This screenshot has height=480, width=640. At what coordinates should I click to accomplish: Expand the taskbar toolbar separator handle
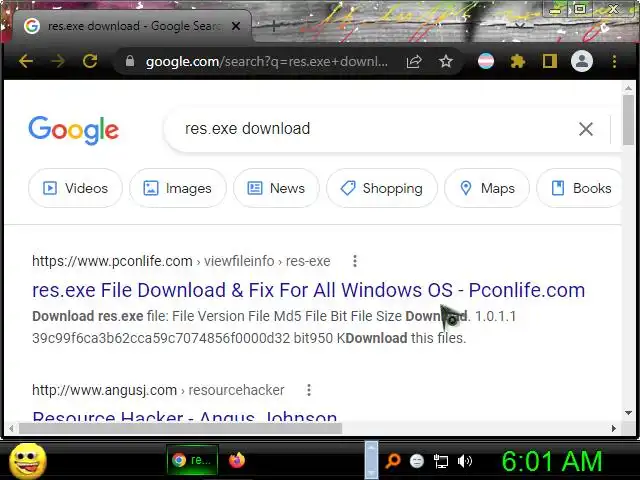click(371, 460)
